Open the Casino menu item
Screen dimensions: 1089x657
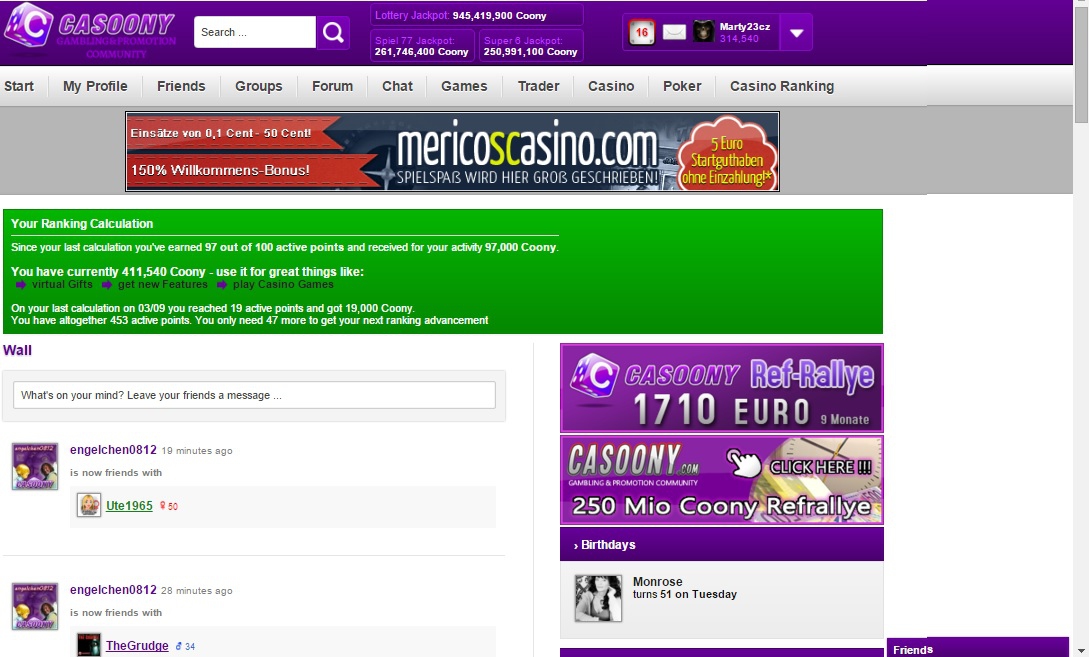611,86
